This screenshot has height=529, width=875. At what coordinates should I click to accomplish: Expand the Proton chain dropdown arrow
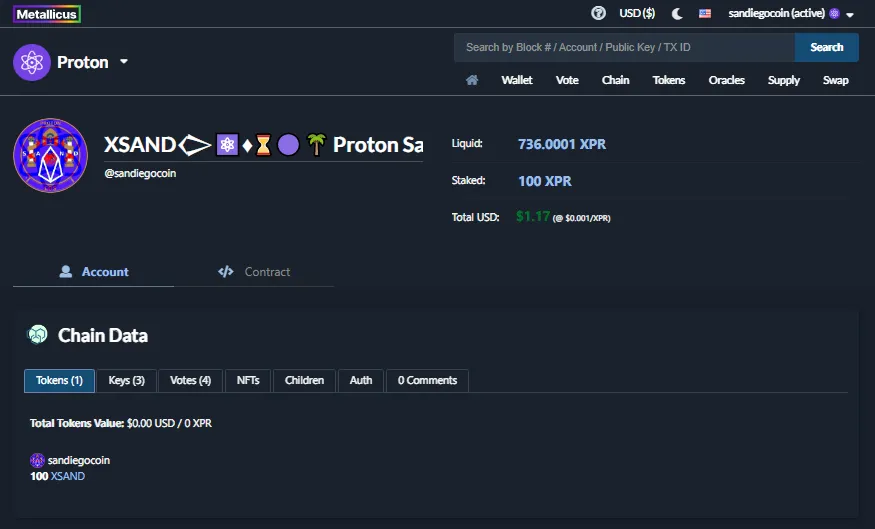[x=124, y=61]
